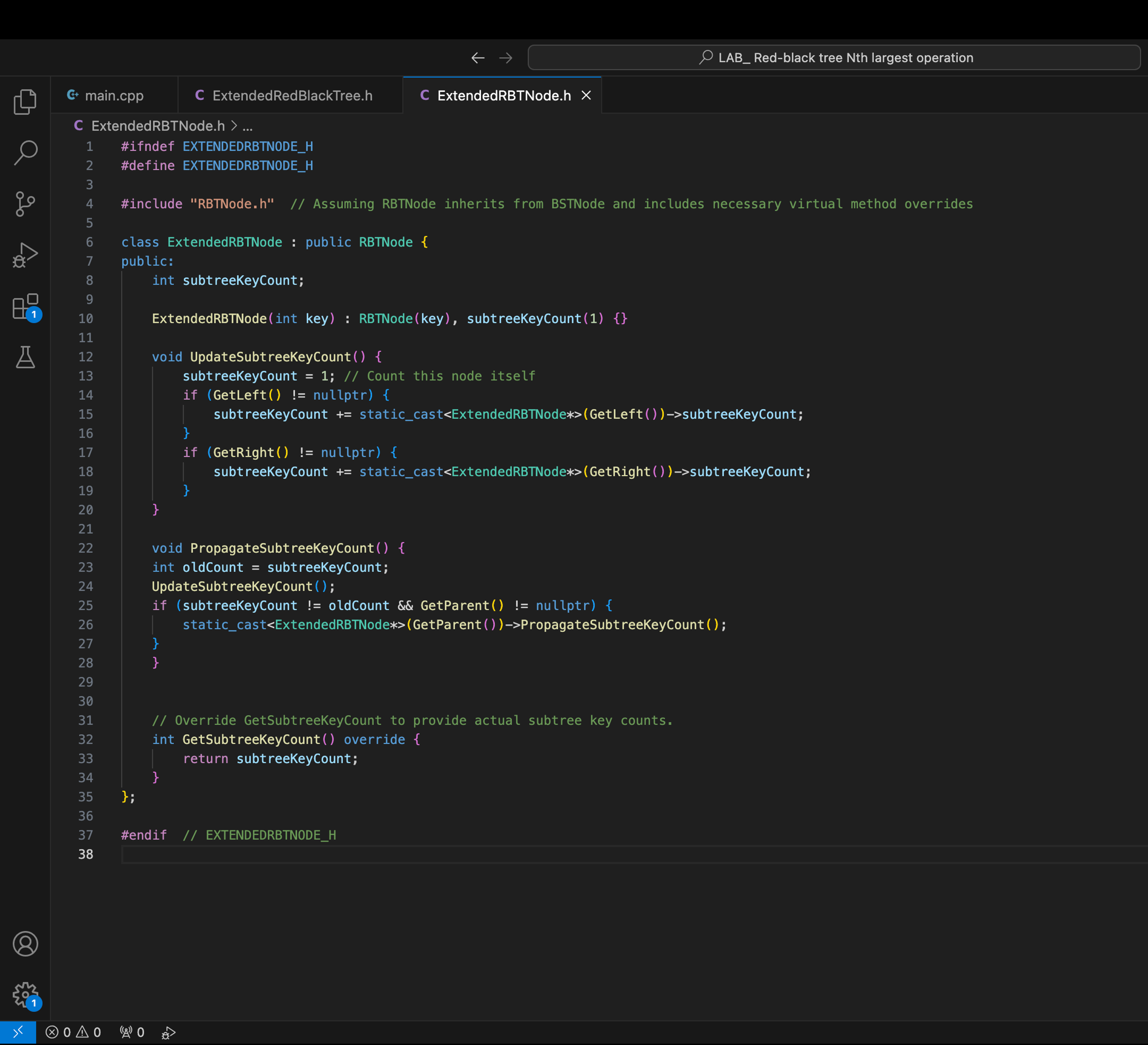Click the back navigation arrow
The width and height of the screenshot is (1148, 1045).
click(x=478, y=57)
